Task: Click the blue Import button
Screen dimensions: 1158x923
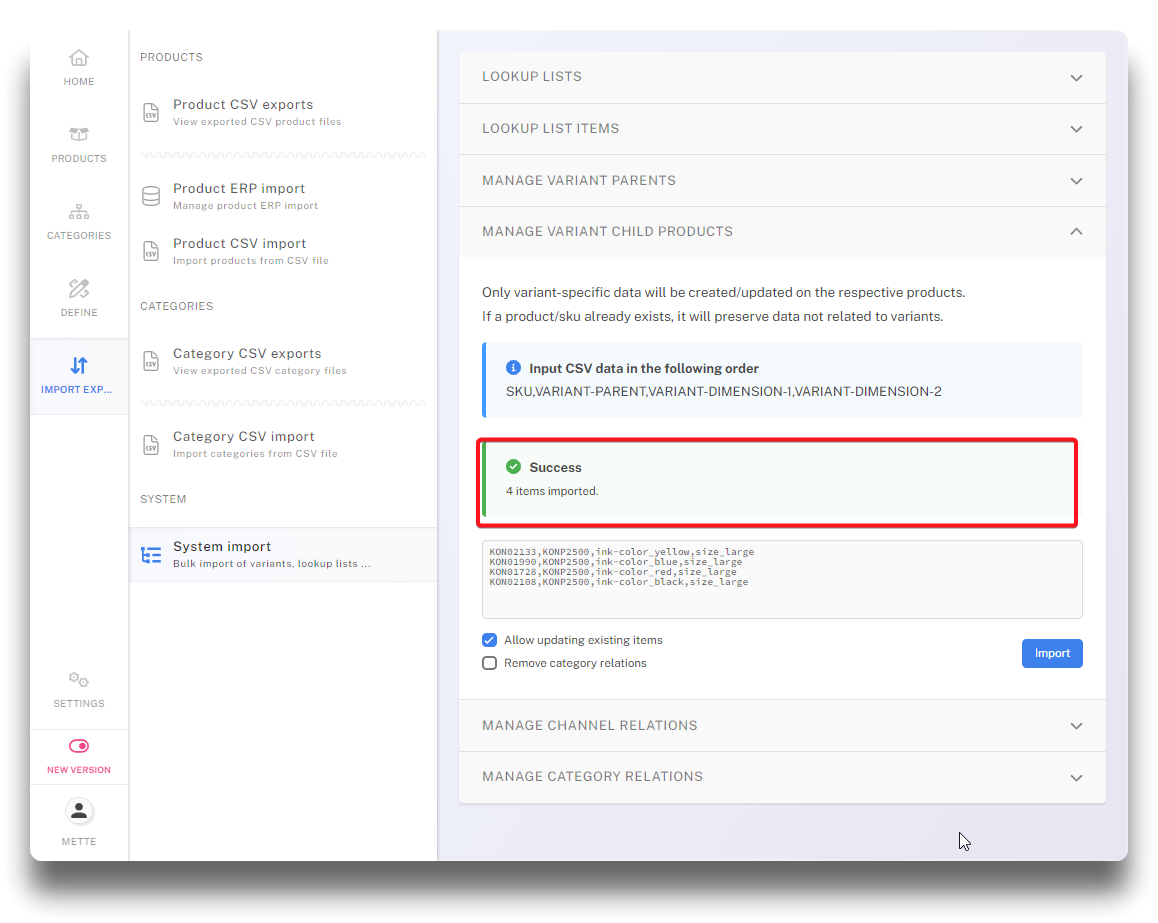Action: pos(1052,654)
